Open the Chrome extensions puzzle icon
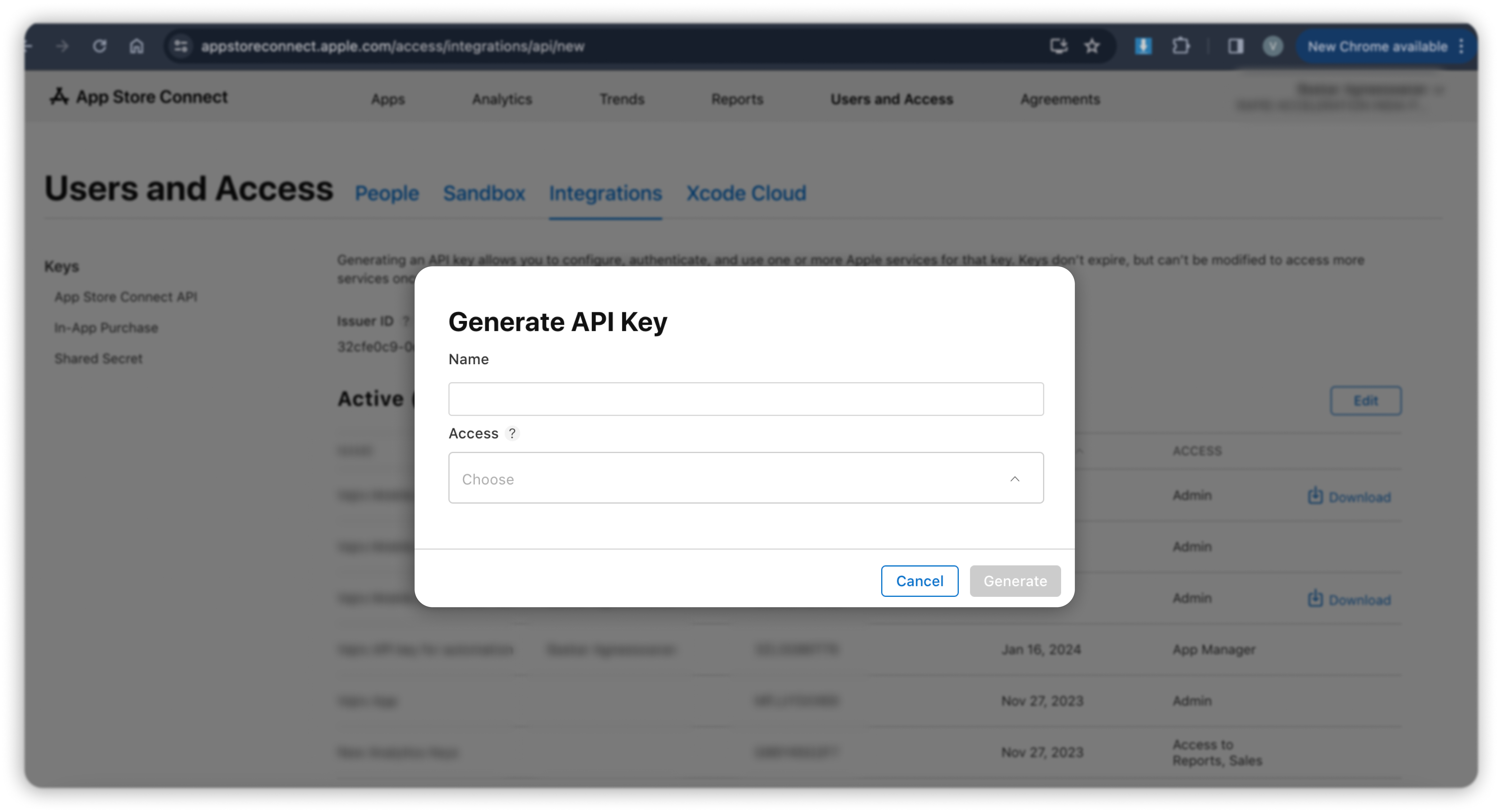This screenshot has height=812, width=1499. click(1180, 46)
